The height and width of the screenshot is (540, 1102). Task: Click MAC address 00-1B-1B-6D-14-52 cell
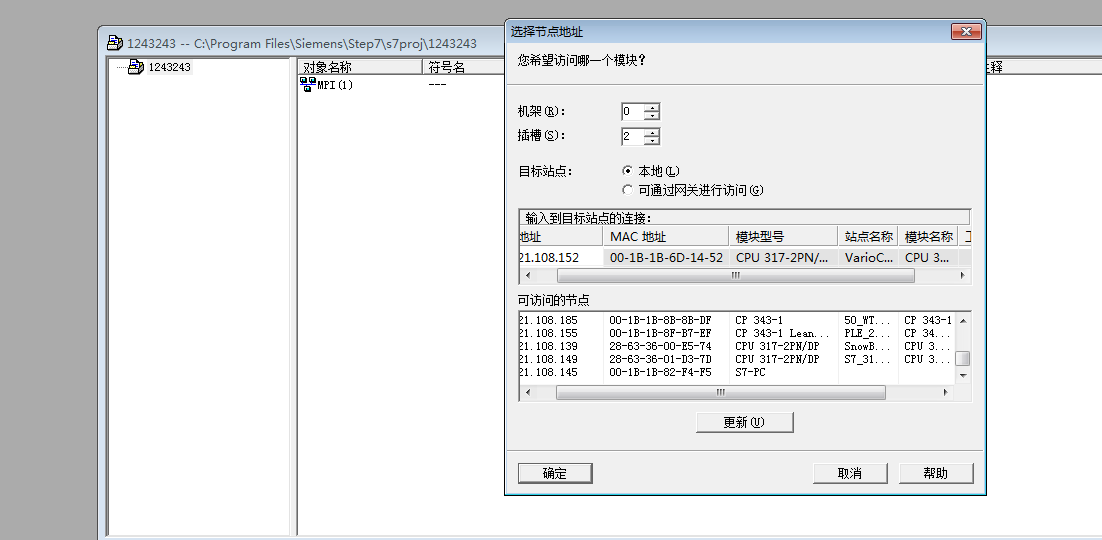[x=666, y=257]
